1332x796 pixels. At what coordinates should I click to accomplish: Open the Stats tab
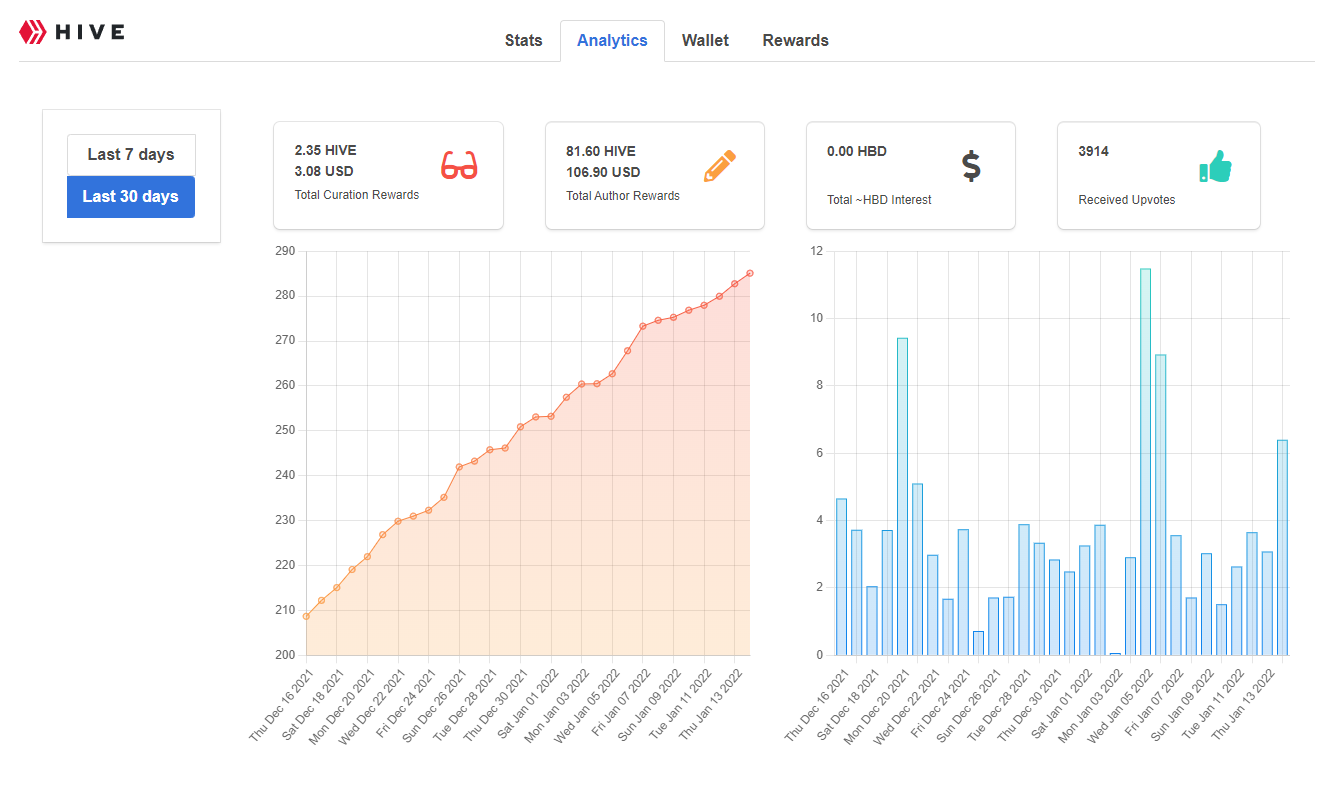[x=524, y=41]
